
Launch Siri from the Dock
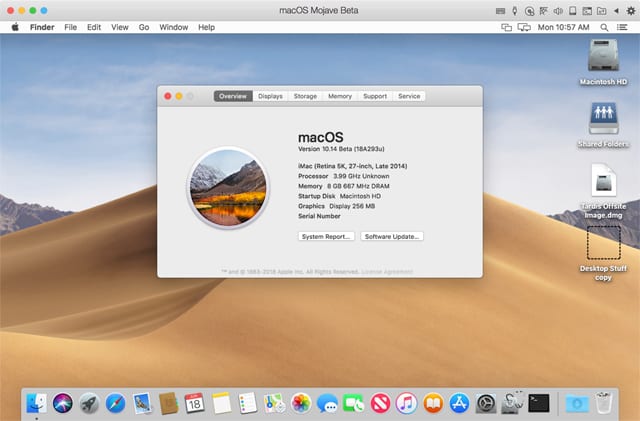point(63,403)
